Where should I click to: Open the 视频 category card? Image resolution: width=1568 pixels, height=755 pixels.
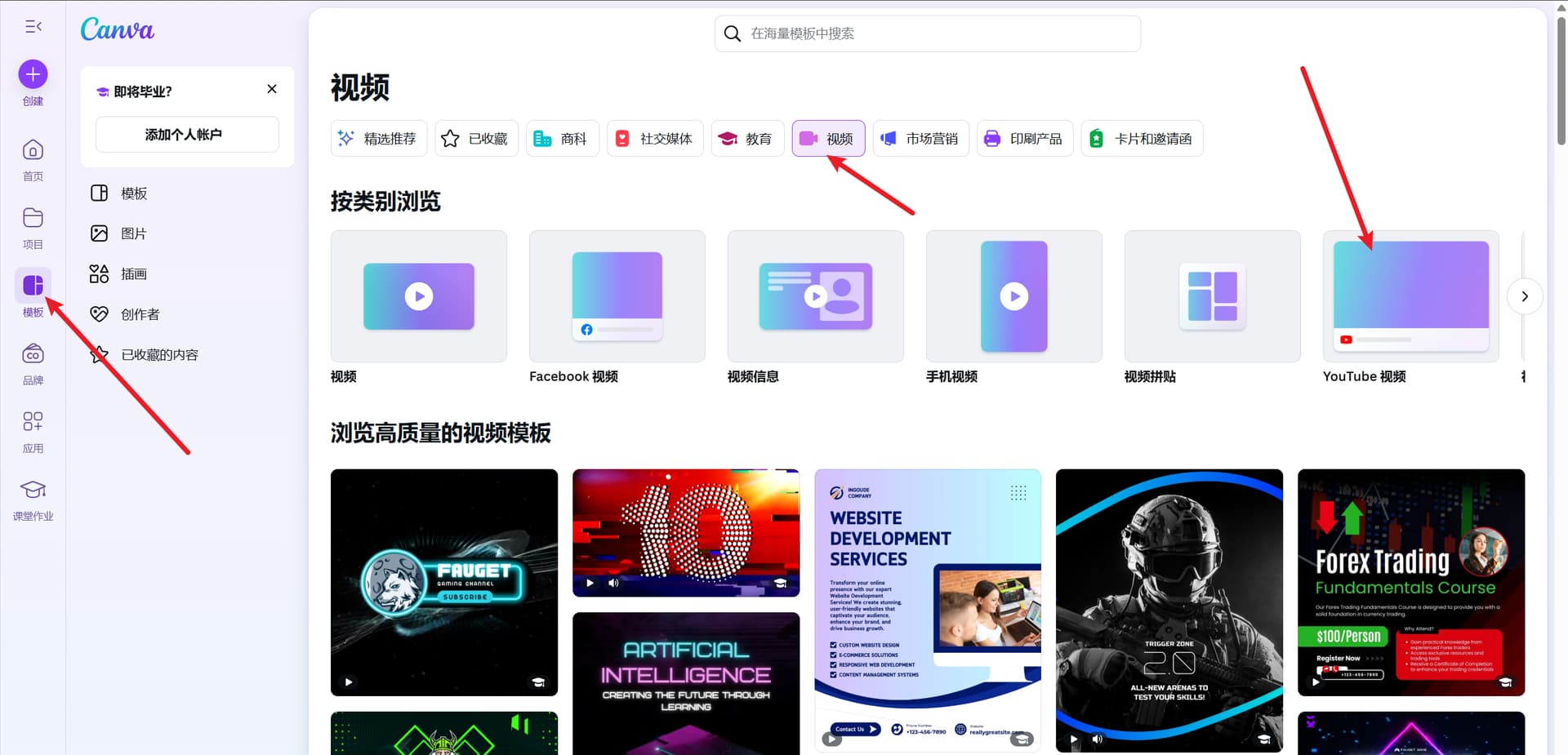419,296
